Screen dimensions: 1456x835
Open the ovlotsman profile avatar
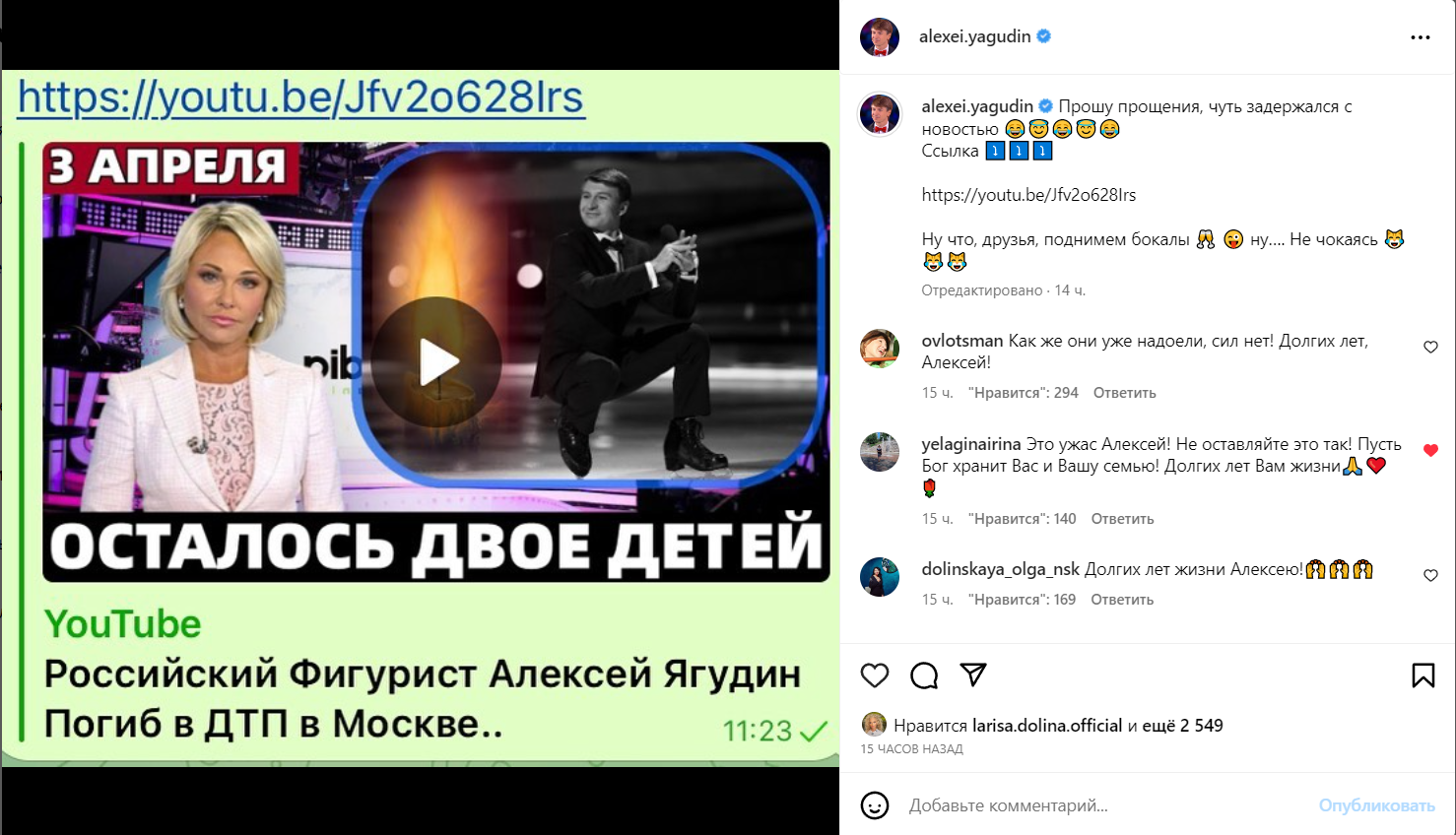pyautogui.click(x=880, y=349)
